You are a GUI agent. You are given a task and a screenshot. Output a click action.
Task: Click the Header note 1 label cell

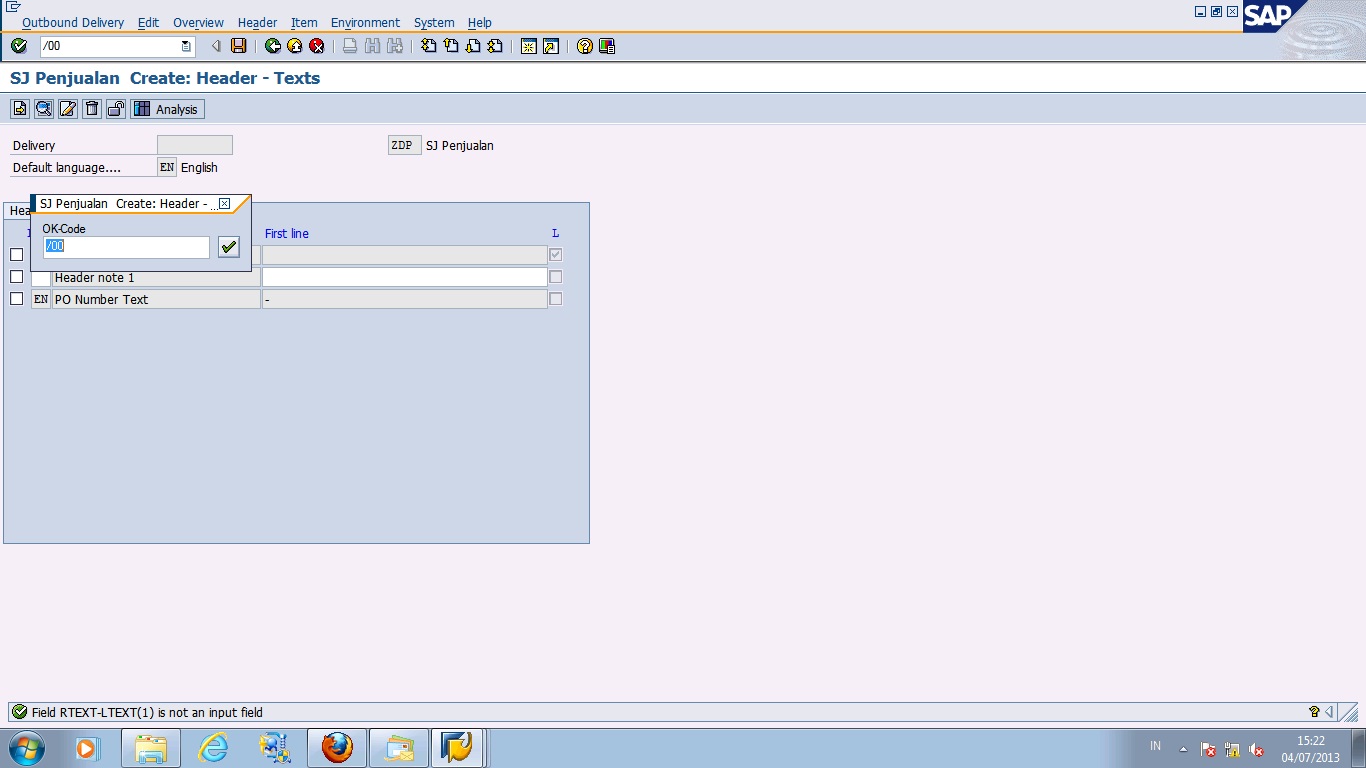(x=156, y=277)
